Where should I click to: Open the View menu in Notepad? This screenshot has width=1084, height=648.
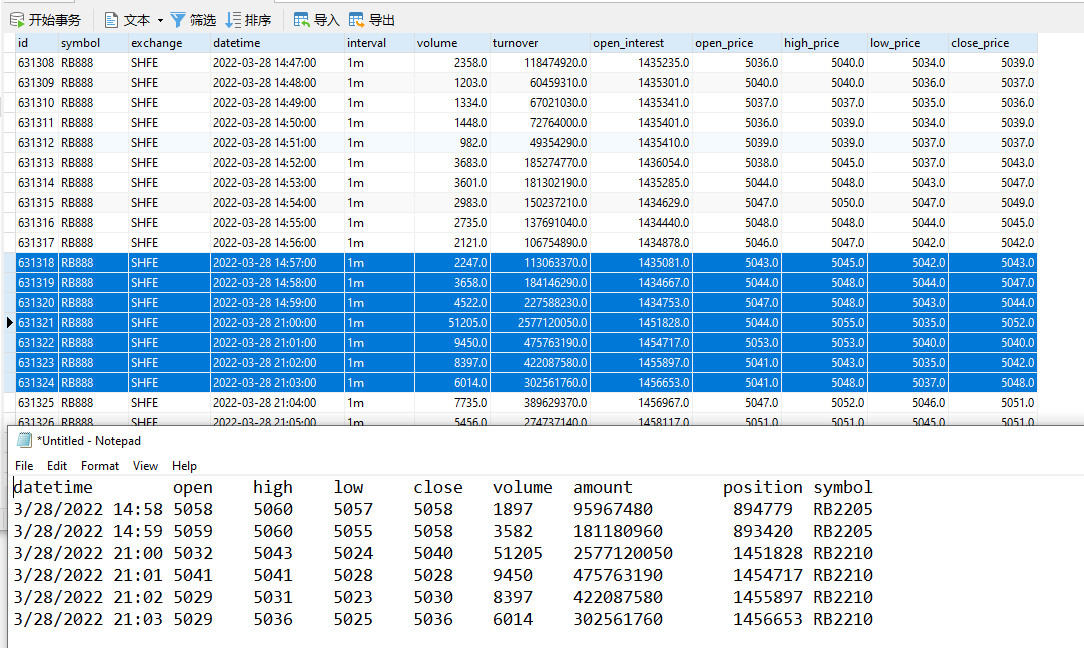(145, 466)
